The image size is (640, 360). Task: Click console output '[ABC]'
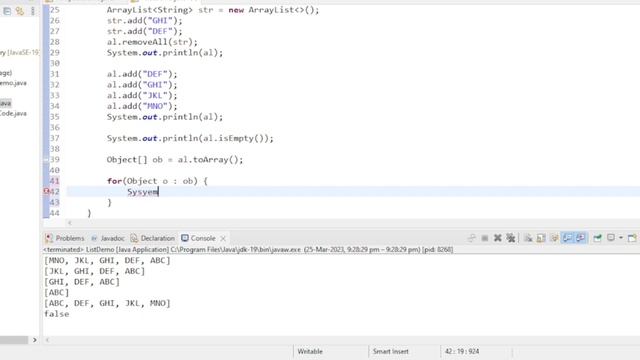(x=56, y=293)
